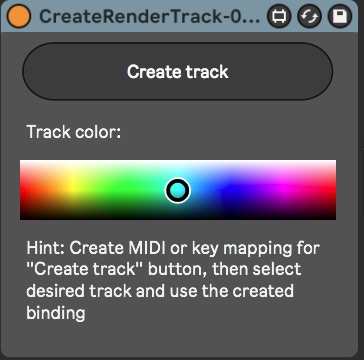Screen dimensions: 364x360
Task: Pick the pale white strip atop the spectrum
Action: click(178, 162)
